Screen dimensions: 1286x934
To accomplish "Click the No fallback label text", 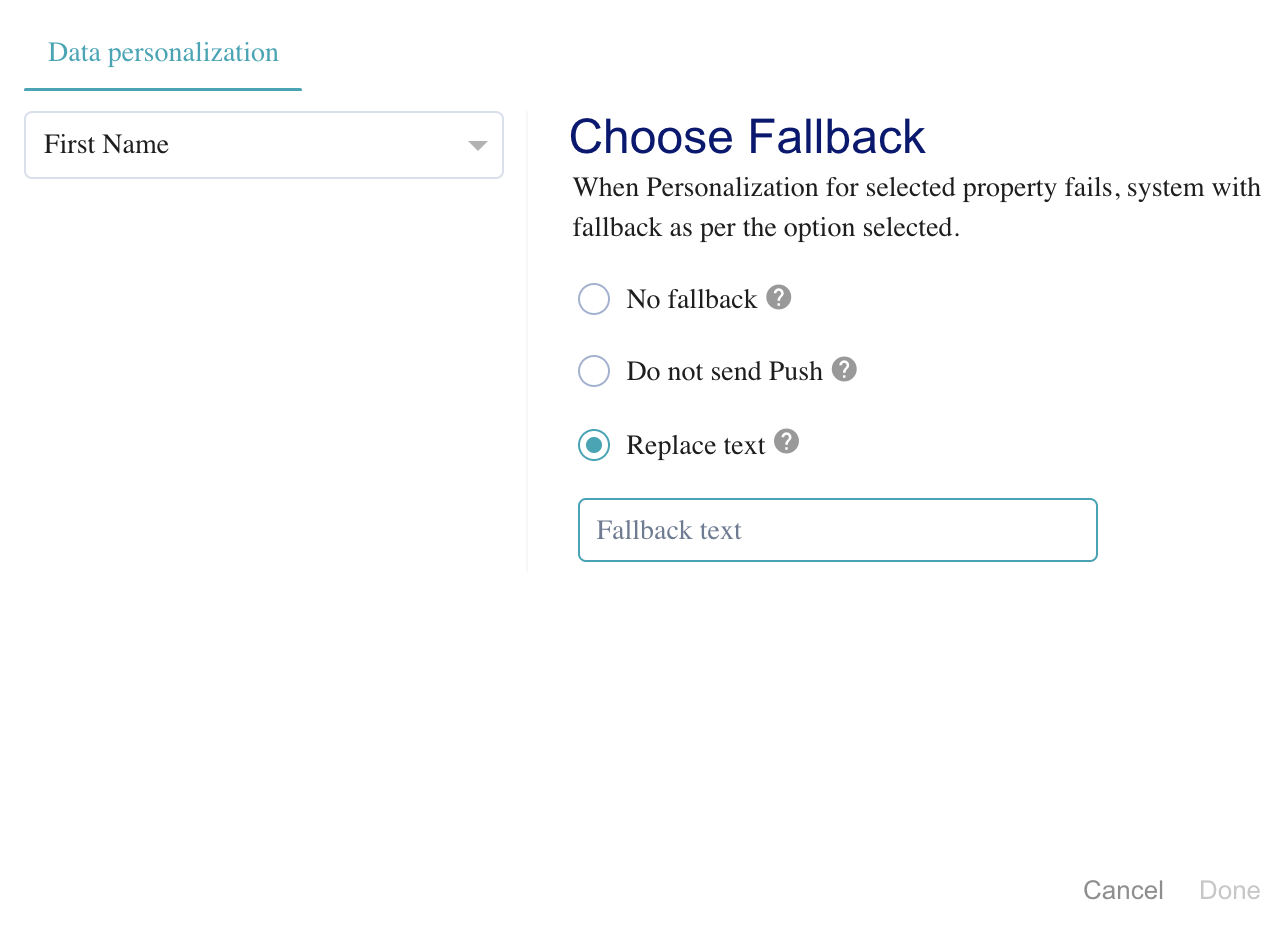I will tap(691, 299).
